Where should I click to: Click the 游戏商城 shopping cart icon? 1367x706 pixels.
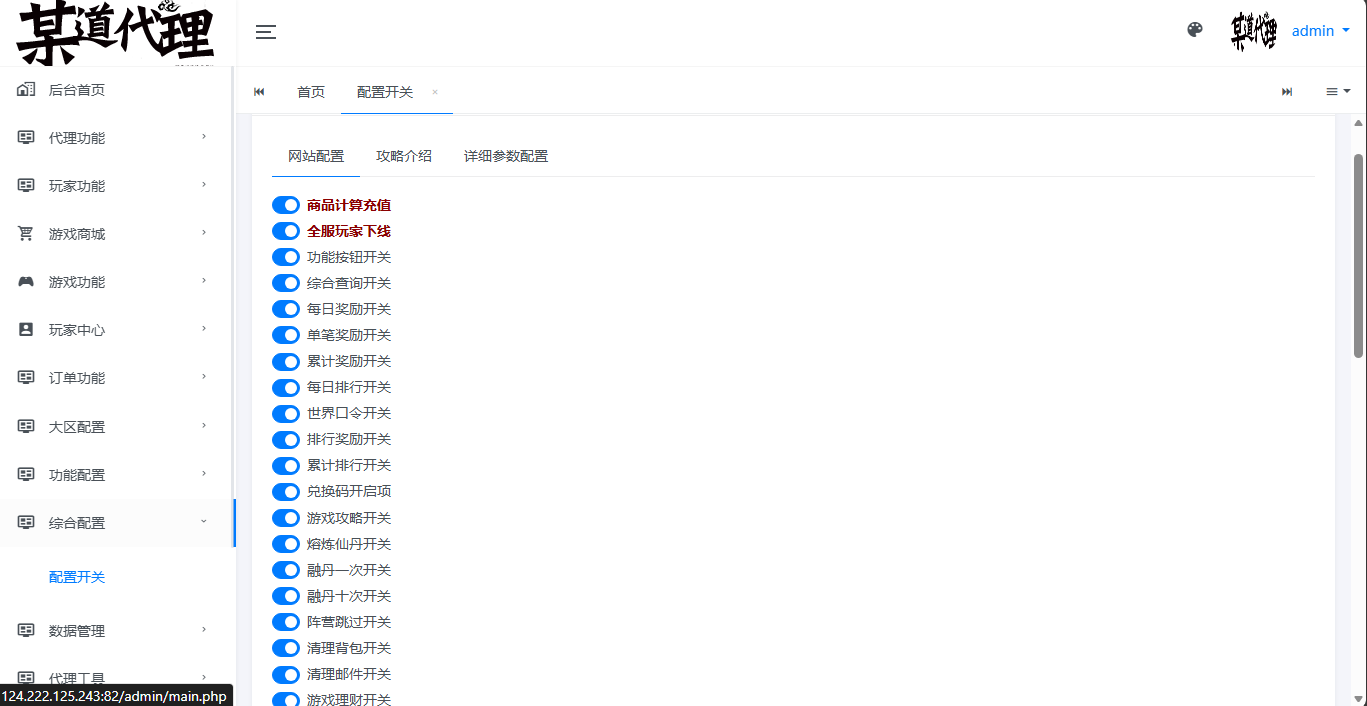(26, 234)
